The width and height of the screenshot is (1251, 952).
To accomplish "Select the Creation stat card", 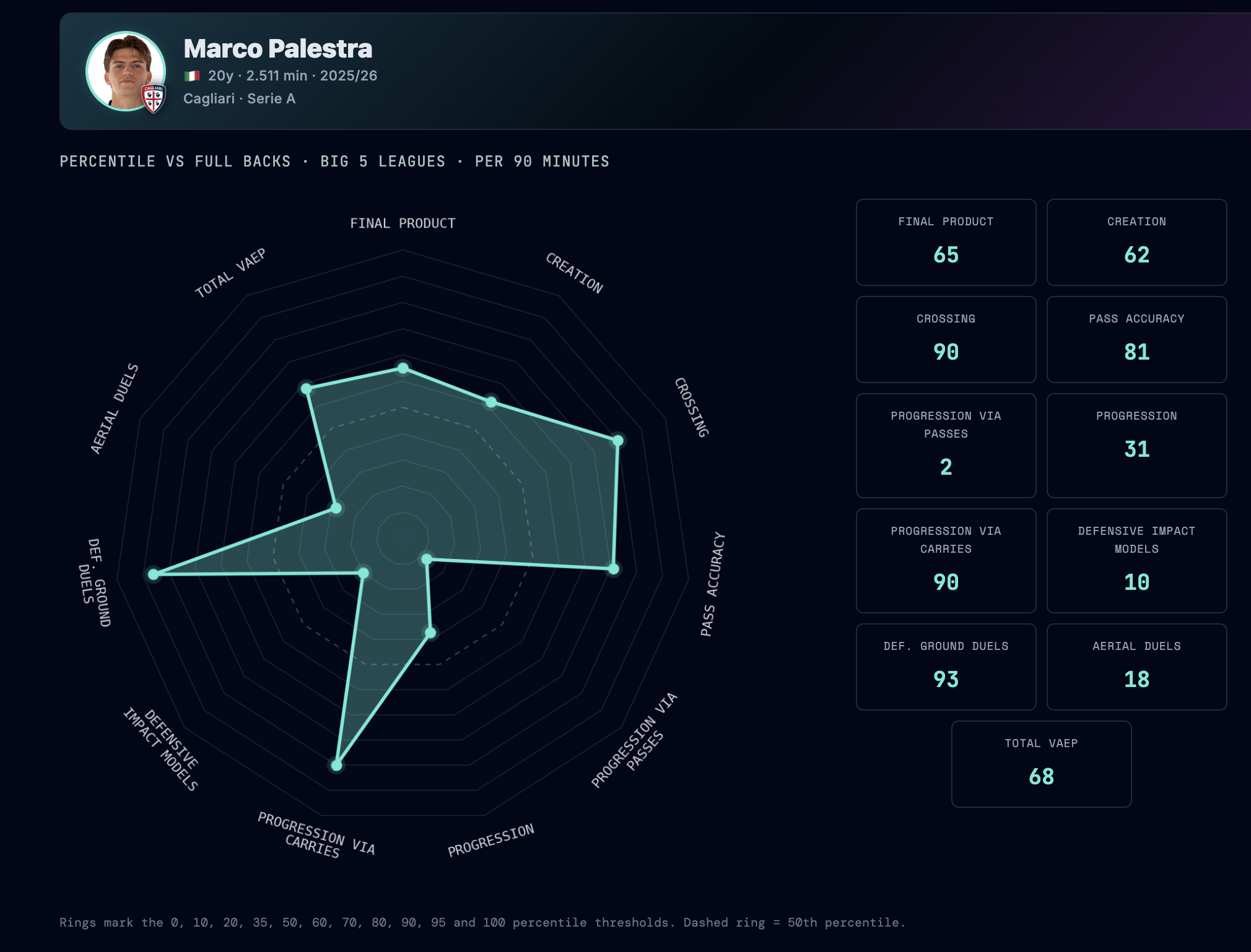I will [1136, 242].
